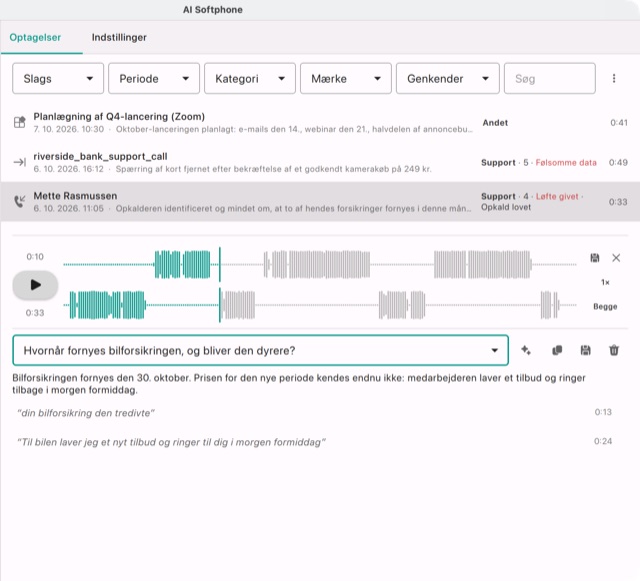This screenshot has height=581, width=640.
Task: Open the Indstillinger tab
Action: 119,37
